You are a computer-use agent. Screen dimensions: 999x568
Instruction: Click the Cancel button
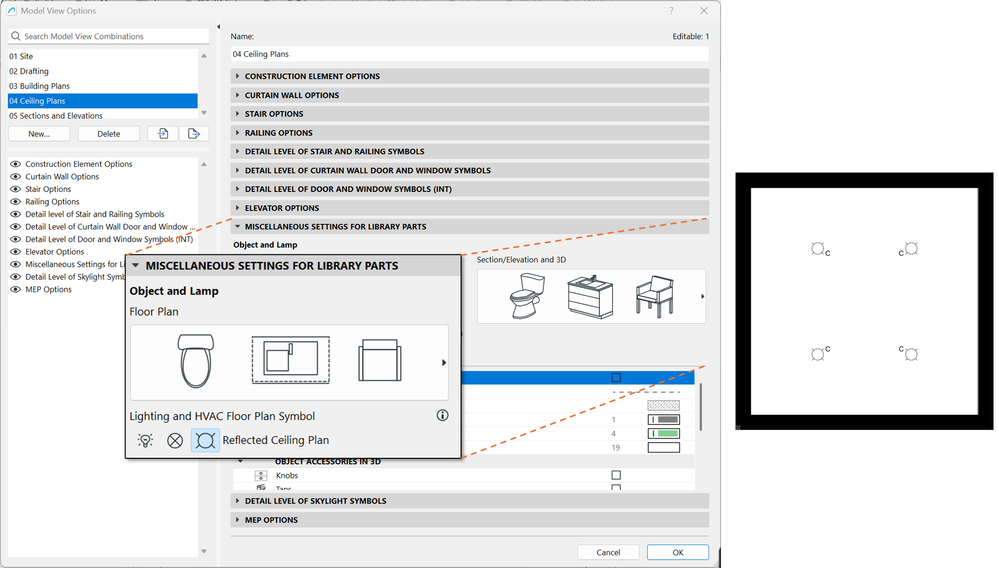pyautogui.click(x=608, y=552)
